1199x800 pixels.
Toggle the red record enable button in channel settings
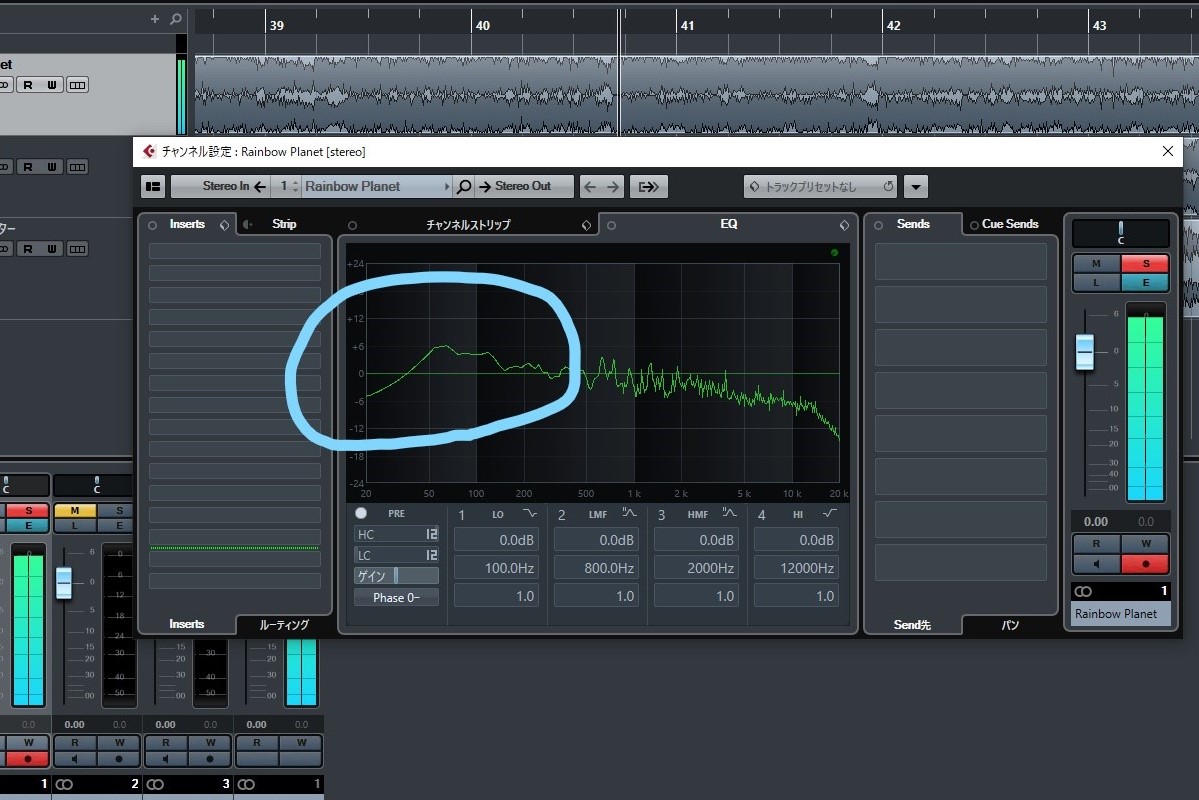point(1145,564)
